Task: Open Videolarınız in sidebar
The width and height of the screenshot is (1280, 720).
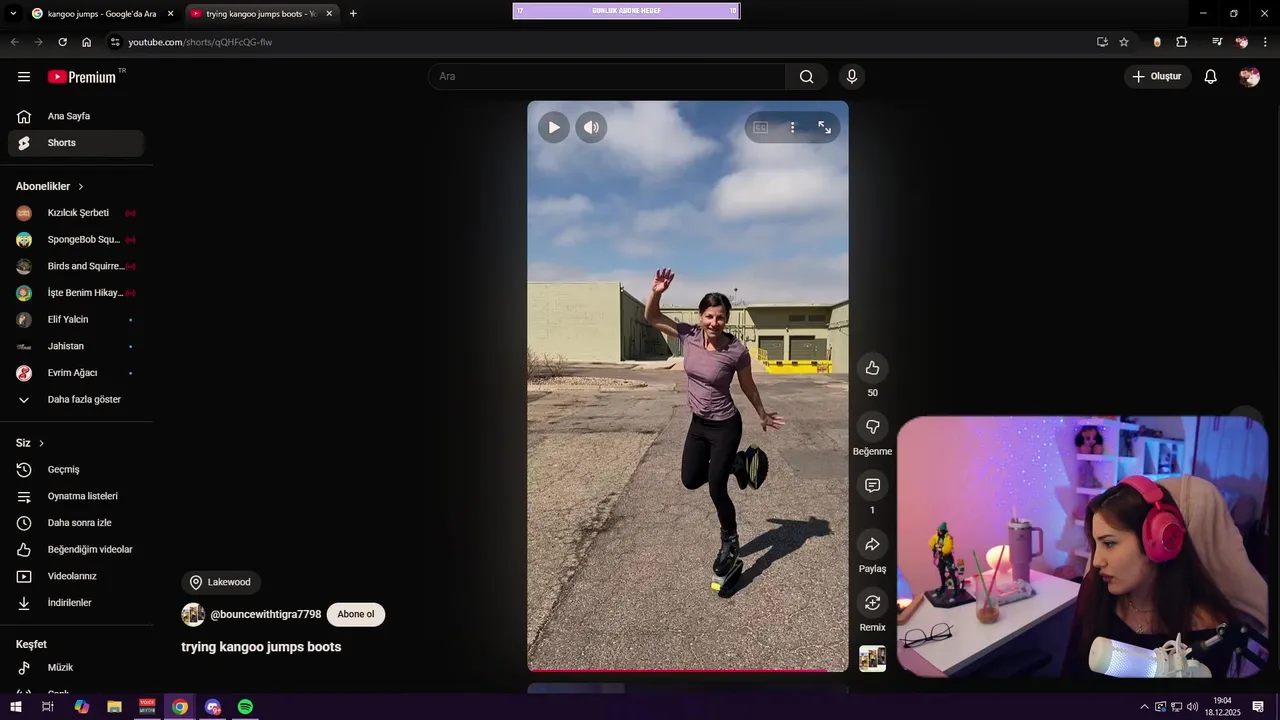Action: click(76, 576)
